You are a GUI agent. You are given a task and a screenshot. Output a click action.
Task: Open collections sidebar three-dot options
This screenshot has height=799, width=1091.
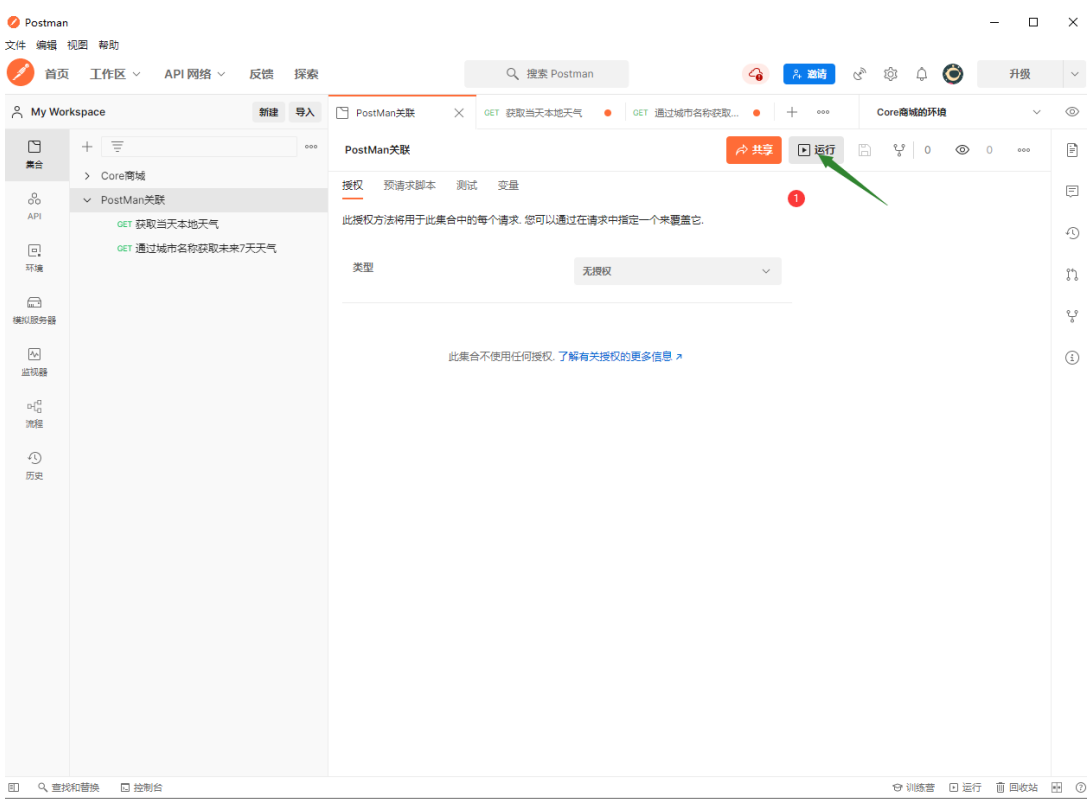coord(311,146)
